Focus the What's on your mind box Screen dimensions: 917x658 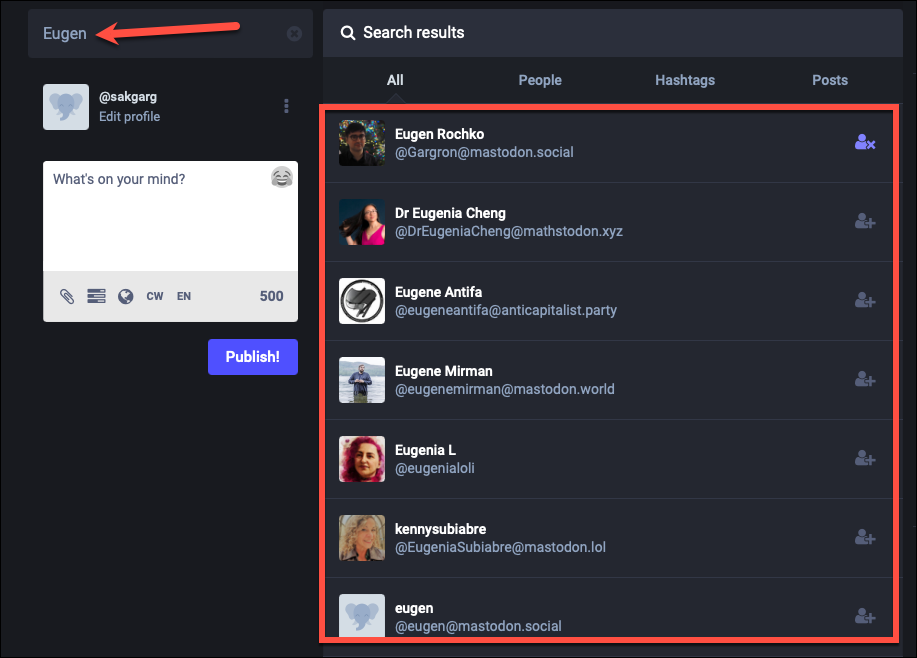coord(170,216)
